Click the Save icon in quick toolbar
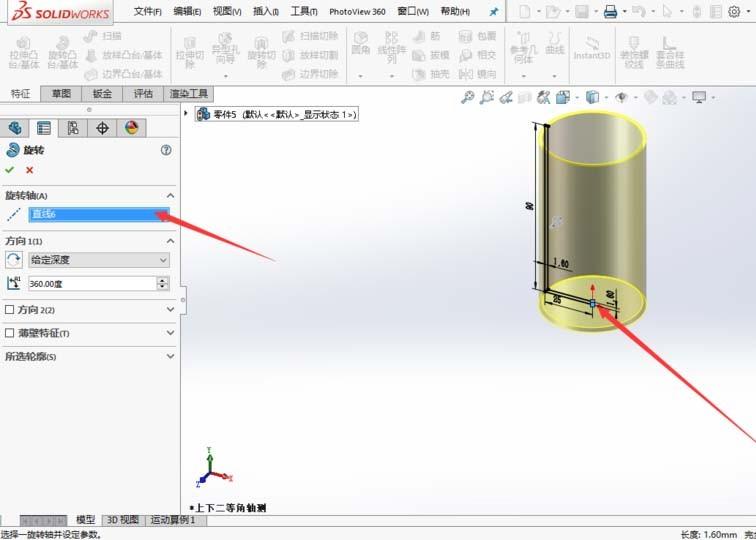This screenshot has width=756, height=540. [581, 12]
